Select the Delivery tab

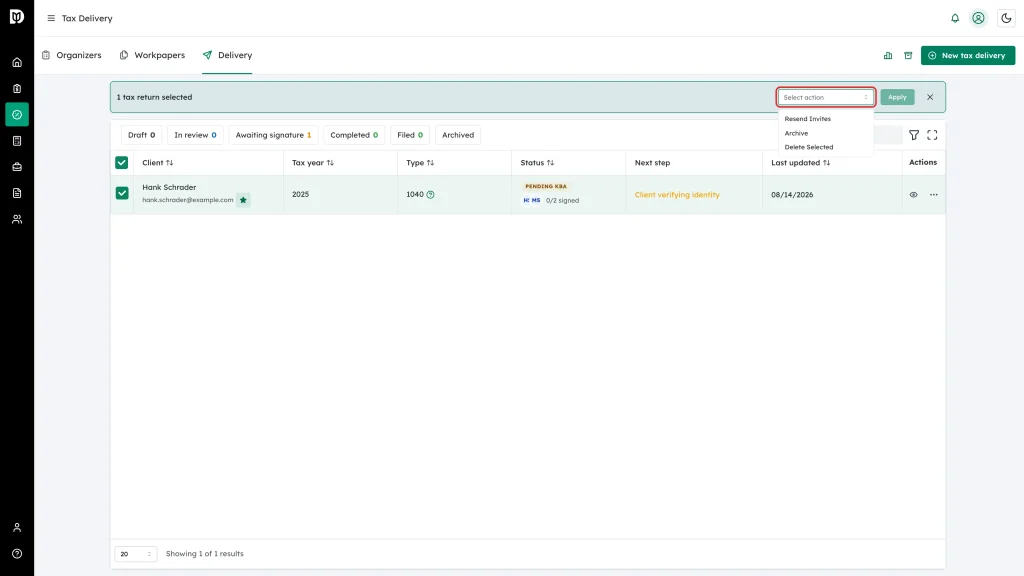(x=227, y=56)
